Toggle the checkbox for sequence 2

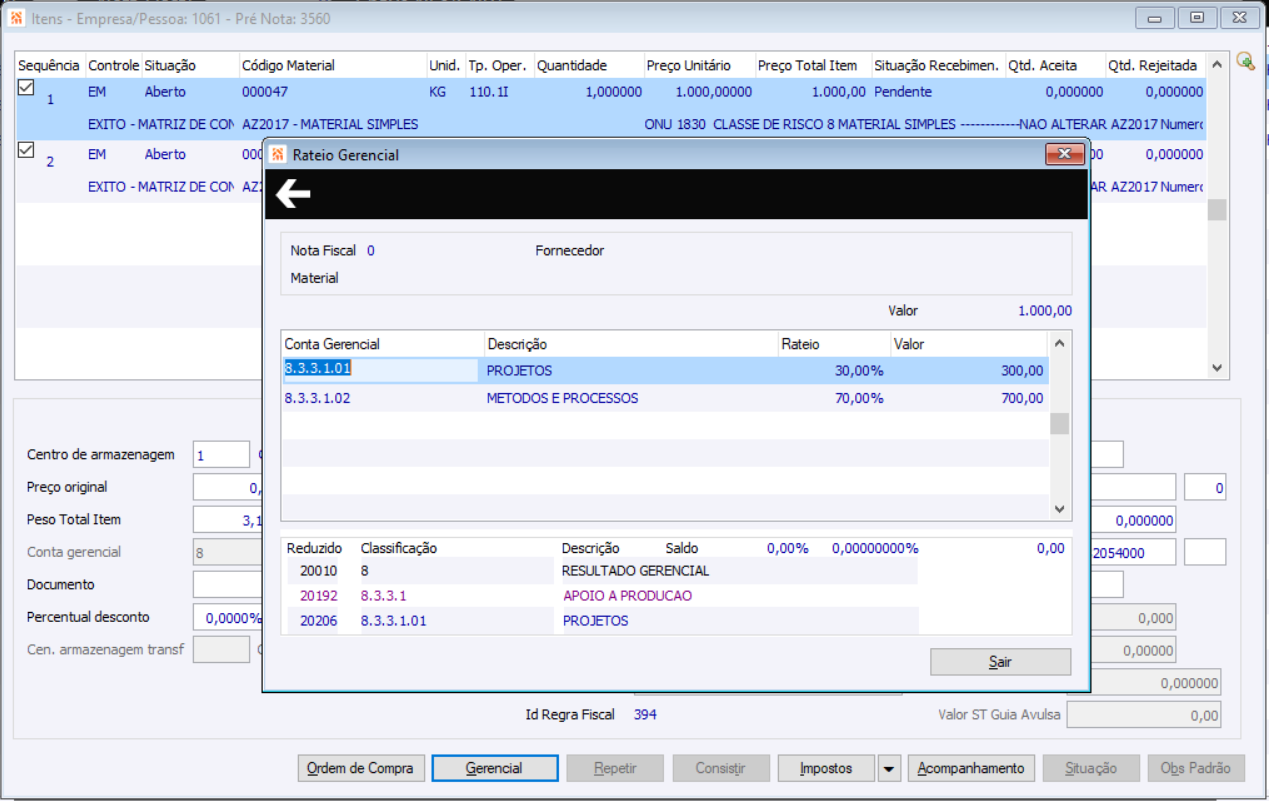tap(27, 151)
